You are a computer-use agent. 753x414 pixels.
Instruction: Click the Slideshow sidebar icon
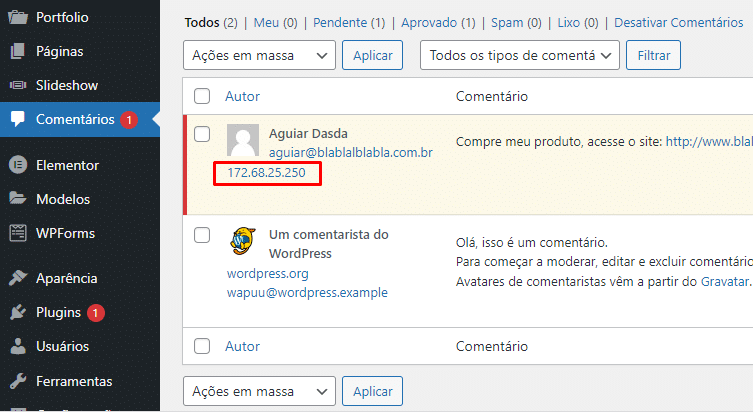(x=17, y=85)
